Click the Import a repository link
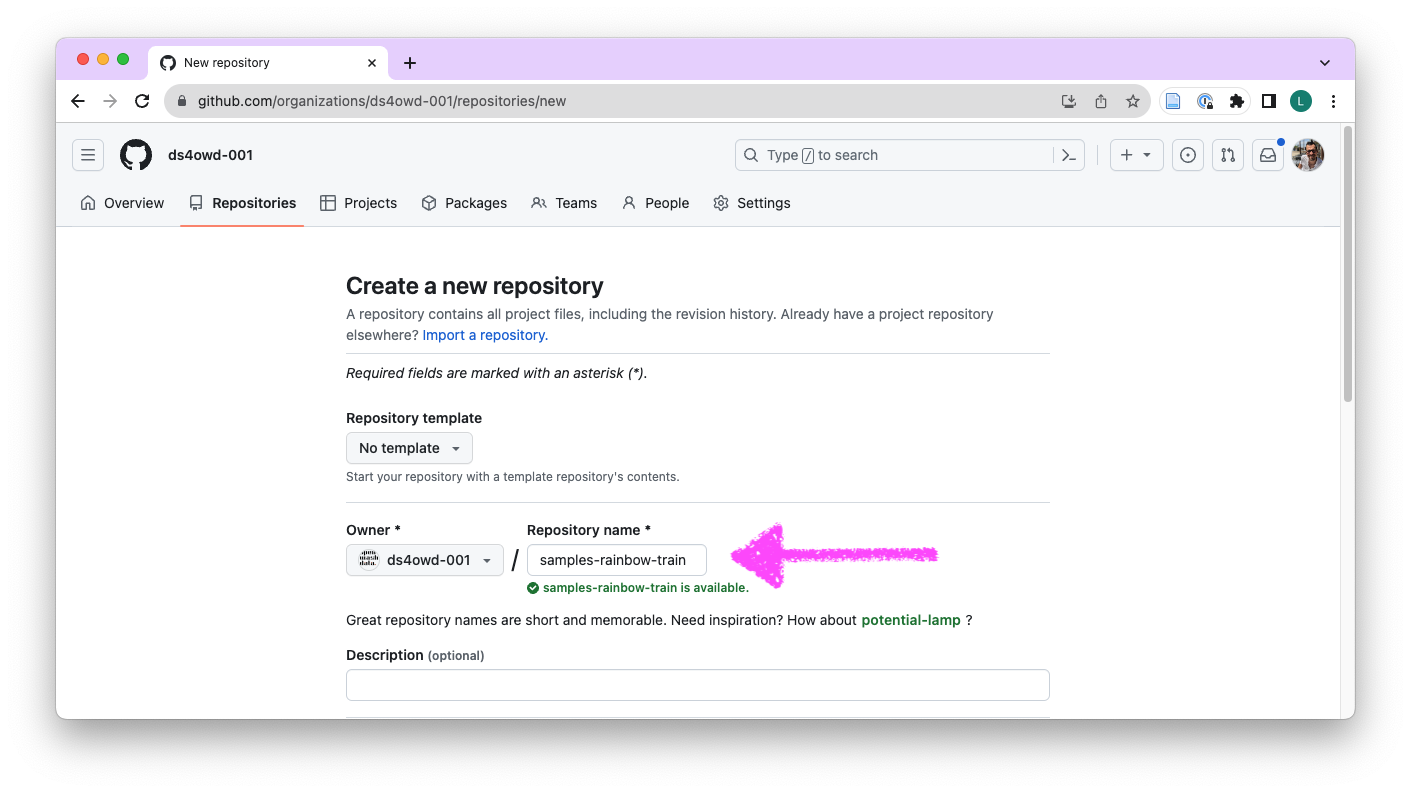1411x793 pixels. [x=485, y=335]
